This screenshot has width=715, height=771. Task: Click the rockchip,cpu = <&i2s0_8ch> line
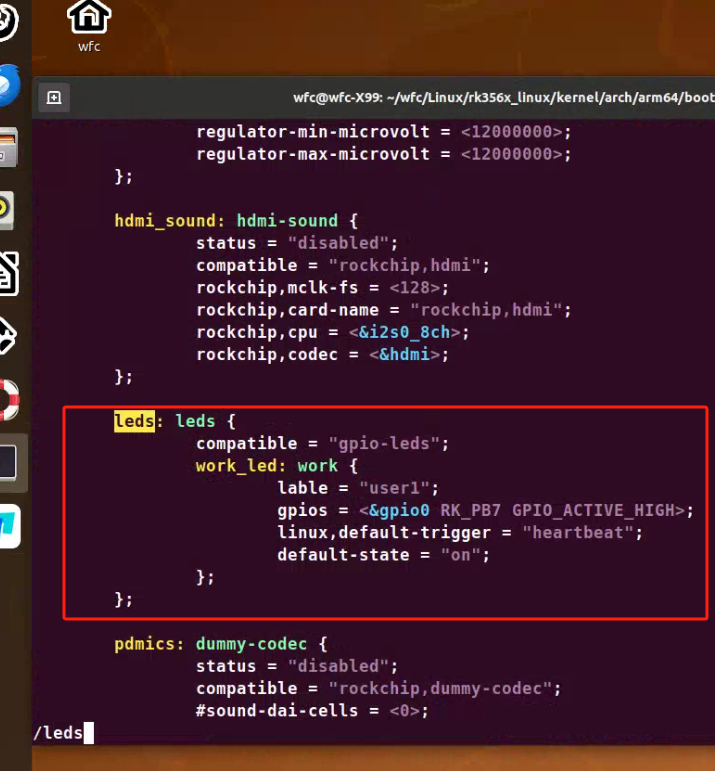pos(332,332)
